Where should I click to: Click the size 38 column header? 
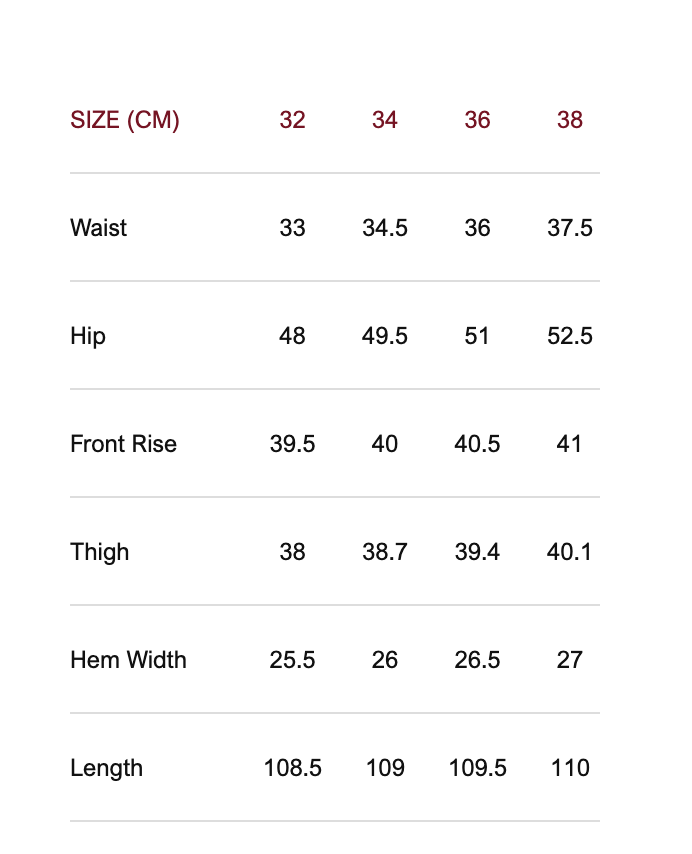click(570, 120)
